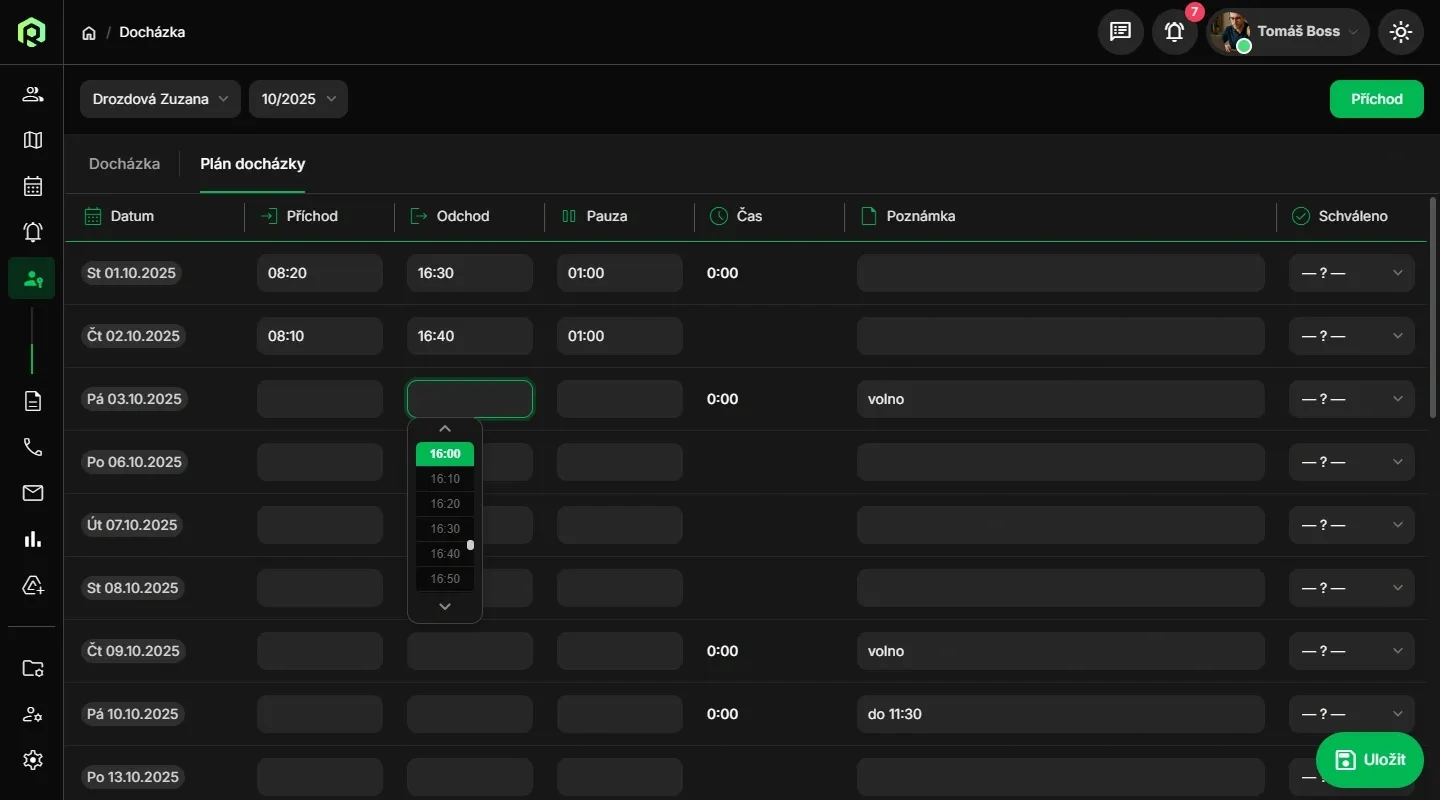
Task: Choose 16:30 in the time picker
Action: 445,529
